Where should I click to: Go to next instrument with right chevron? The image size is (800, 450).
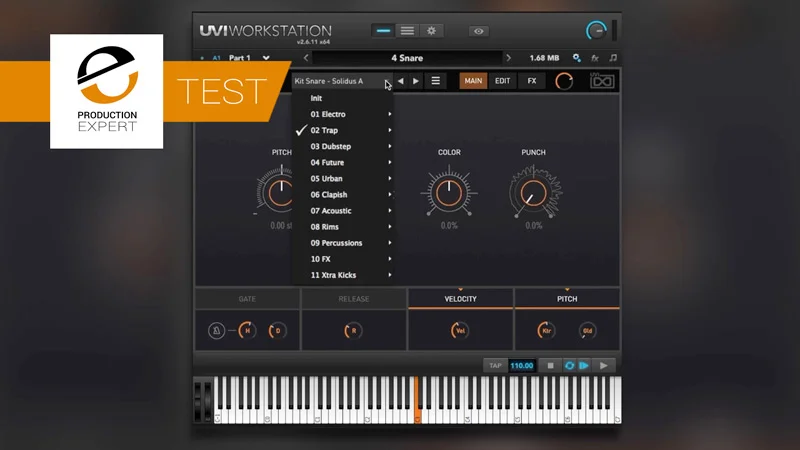[508, 58]
